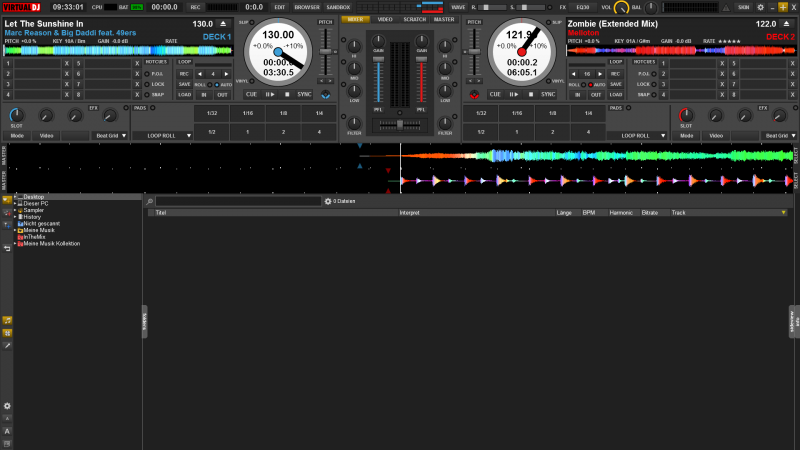
Task: Click the SKIN button in top bar
Action: [743, 7]
